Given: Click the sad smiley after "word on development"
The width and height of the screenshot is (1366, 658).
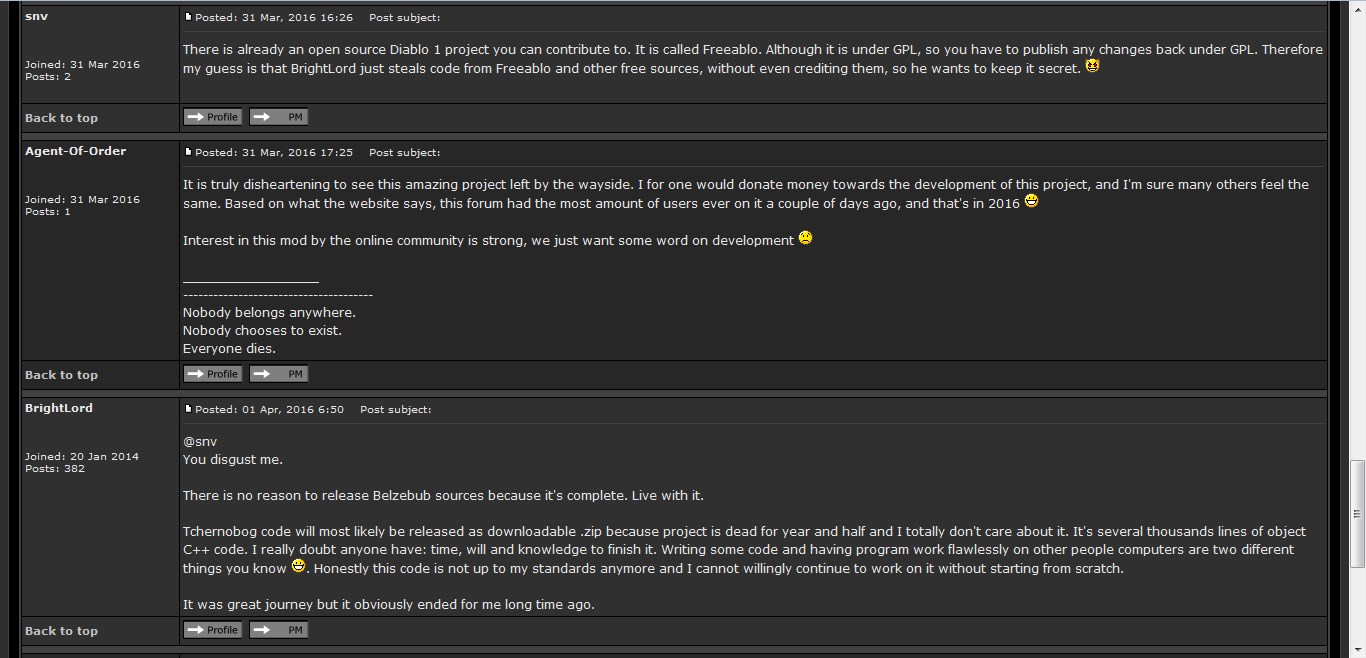Looking at the screenshot, I should (x=805, y=239).
